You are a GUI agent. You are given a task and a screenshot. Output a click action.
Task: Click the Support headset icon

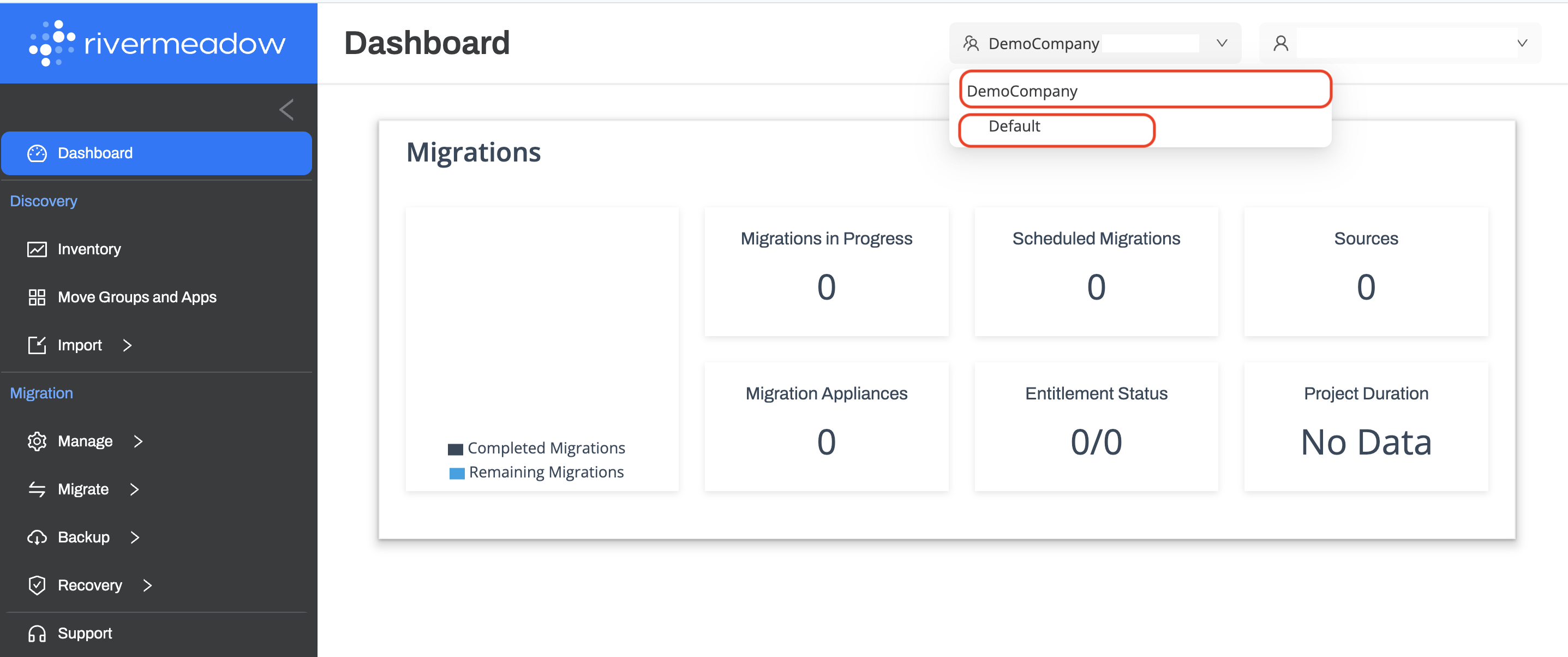point(37,634)
